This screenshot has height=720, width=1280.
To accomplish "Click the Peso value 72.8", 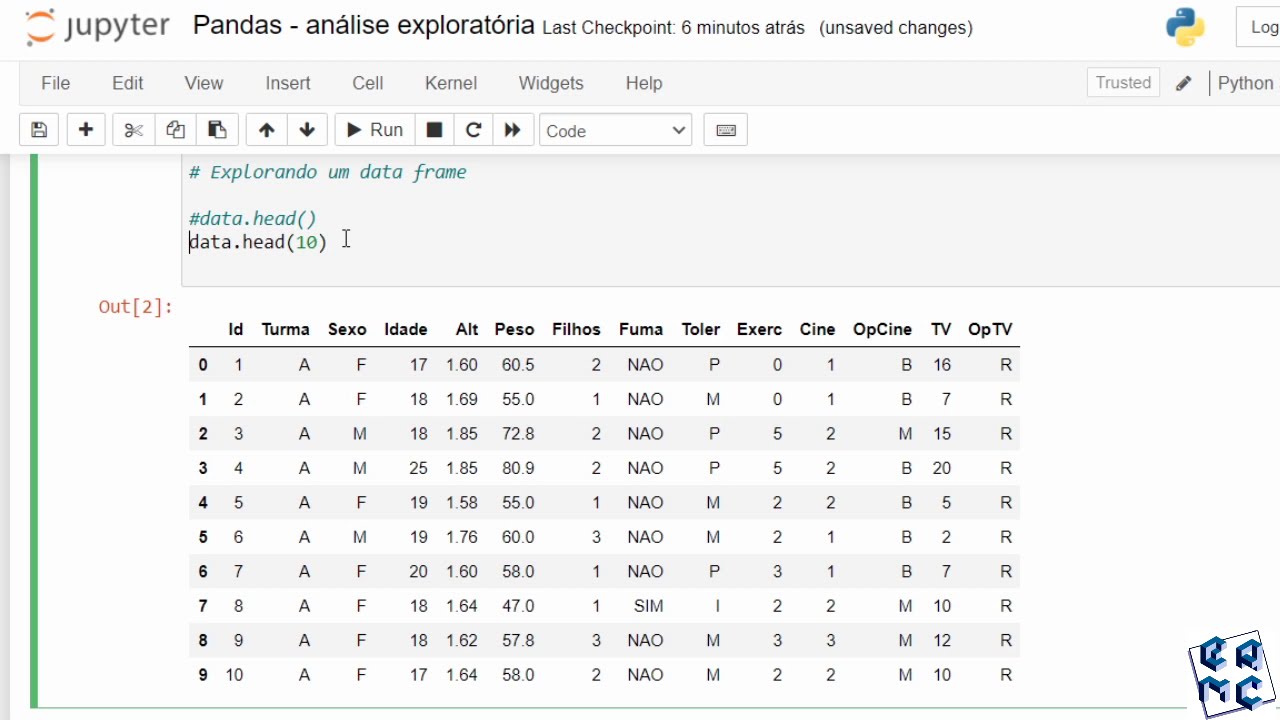I will coord(518,434).
